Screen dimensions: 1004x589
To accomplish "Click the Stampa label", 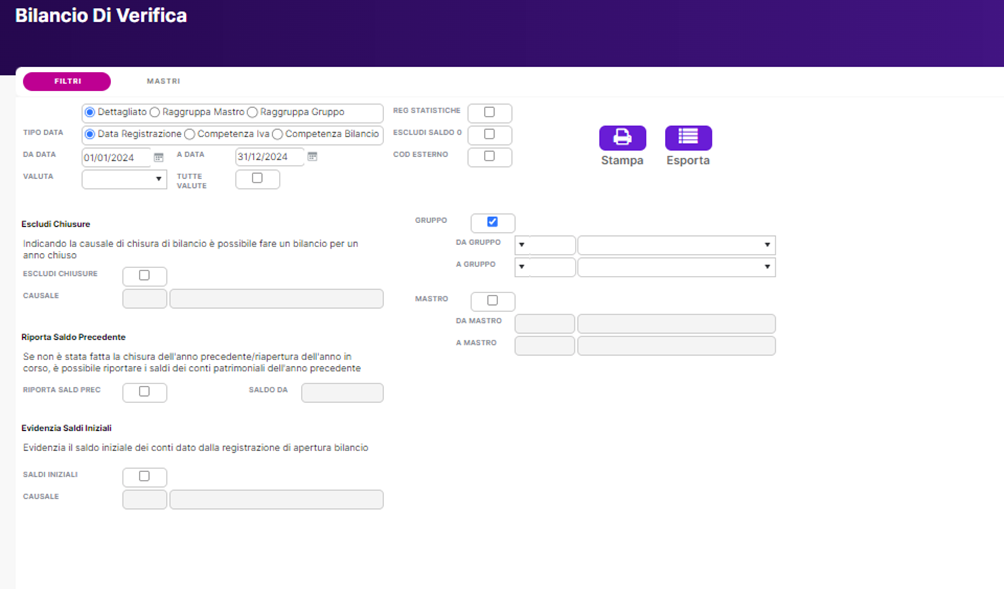I will click(622, 160).
